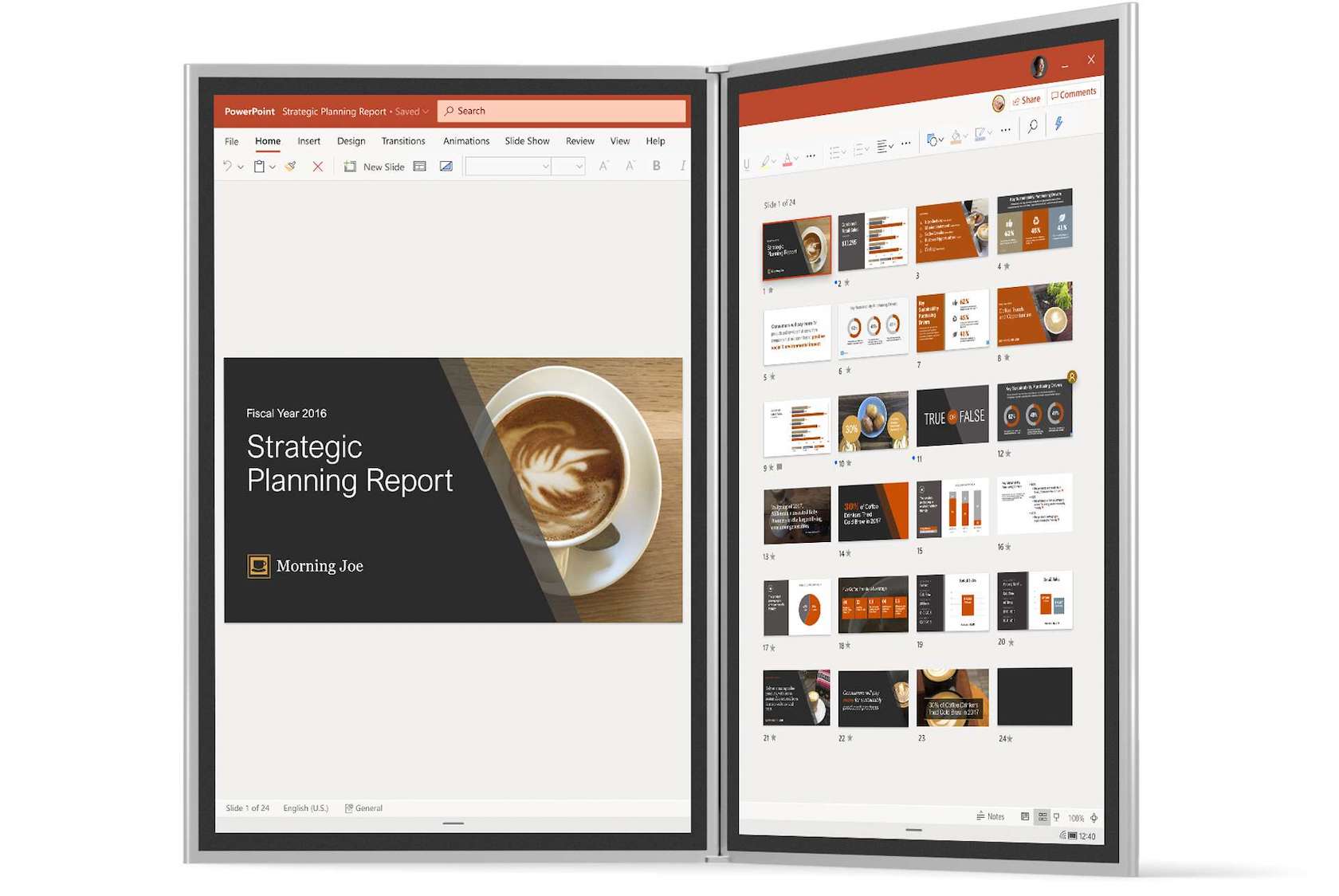Select slide 24 dark blank thumbnail

(1035, 696)
